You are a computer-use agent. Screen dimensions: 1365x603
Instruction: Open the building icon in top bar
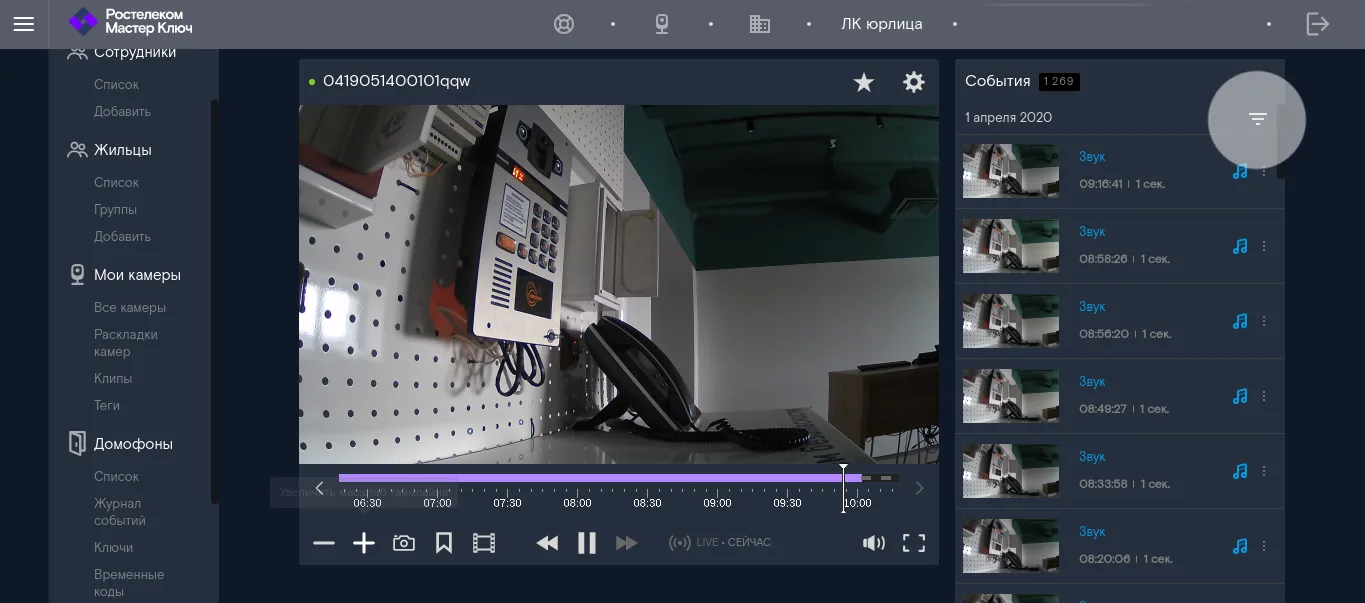[x=760, y=24]
